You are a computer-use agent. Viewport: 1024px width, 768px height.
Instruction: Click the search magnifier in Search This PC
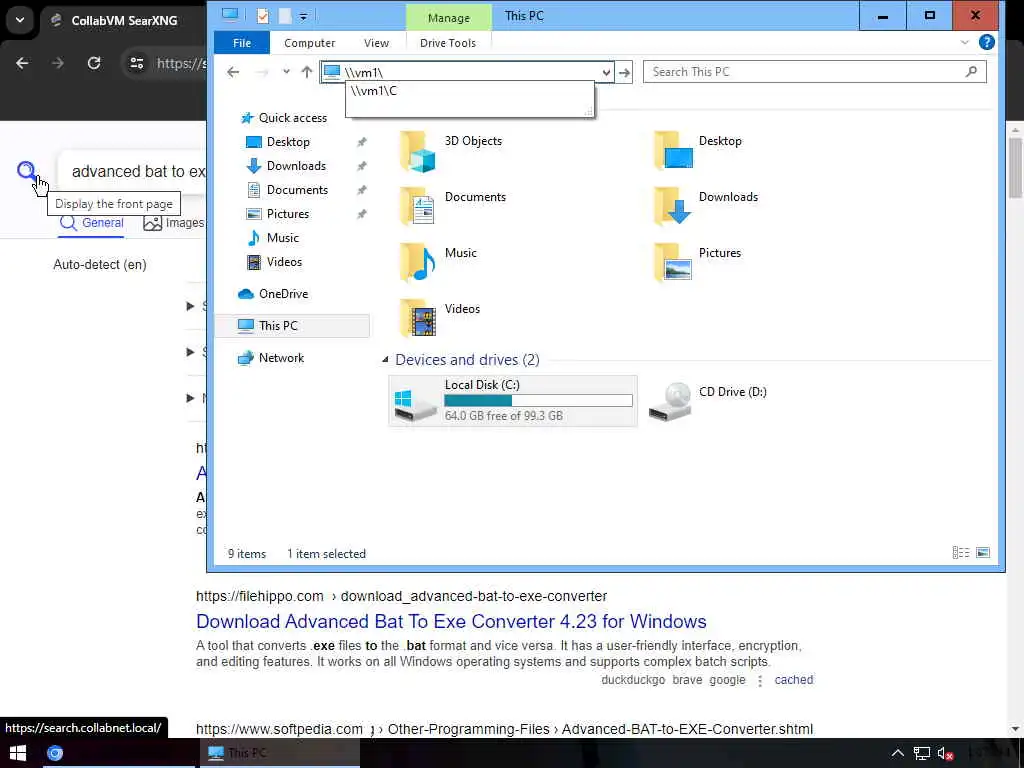(971, 72)
